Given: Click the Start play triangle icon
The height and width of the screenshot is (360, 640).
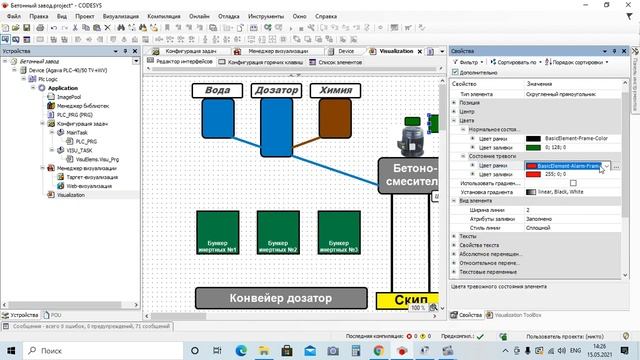Looking at the screenshot, I should coord(291,28).
